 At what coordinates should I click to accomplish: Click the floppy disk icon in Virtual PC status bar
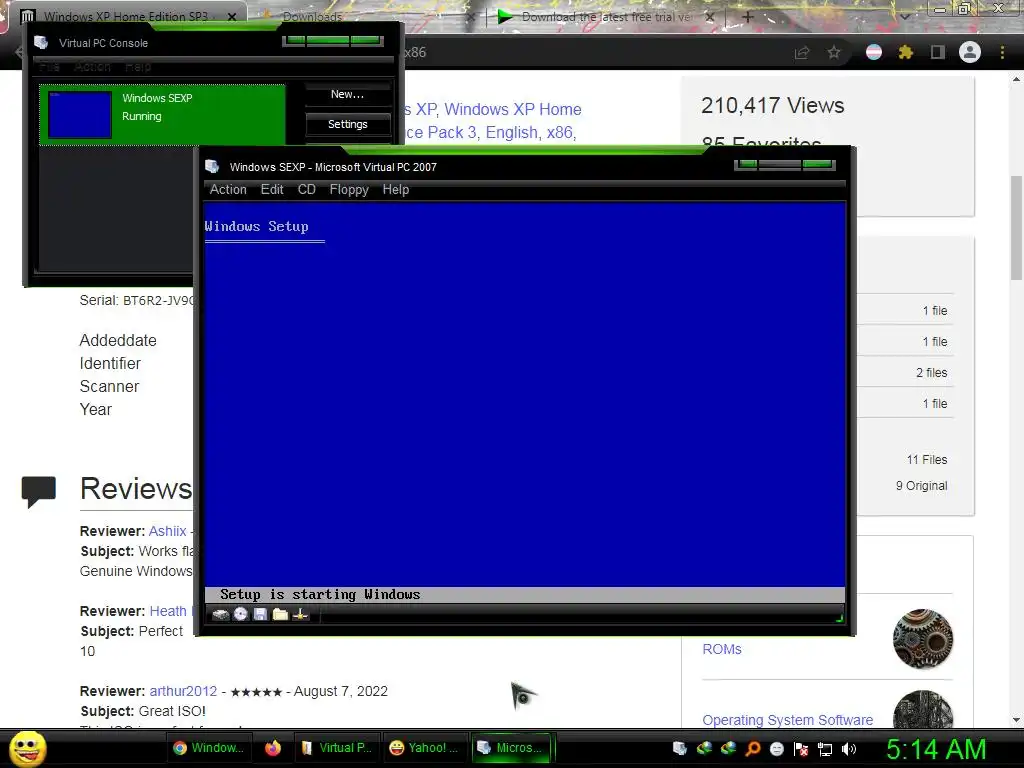point(261,615)
